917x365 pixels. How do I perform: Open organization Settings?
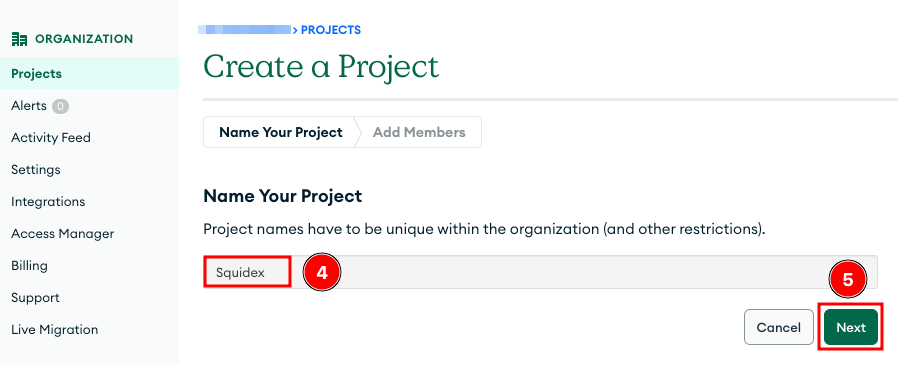coord(36,170)
